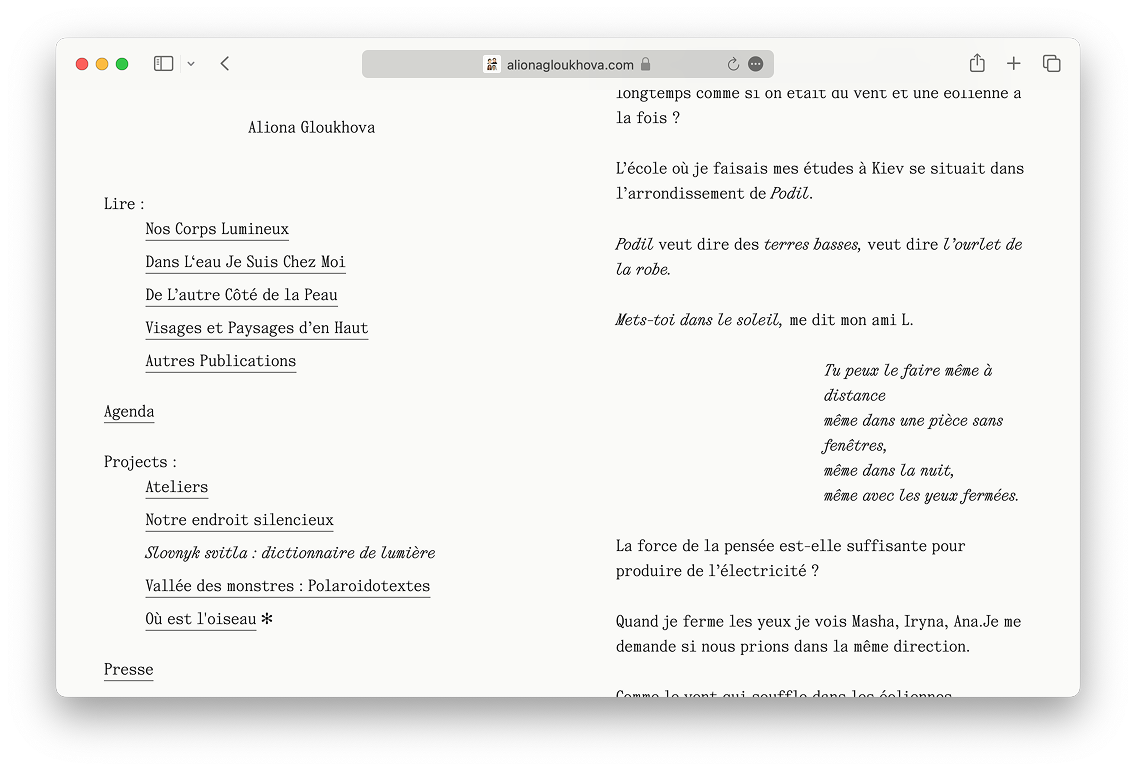Open the page options ellipsis menu
The width and height of the screenshot is (1136, 771).
(756, 64)
